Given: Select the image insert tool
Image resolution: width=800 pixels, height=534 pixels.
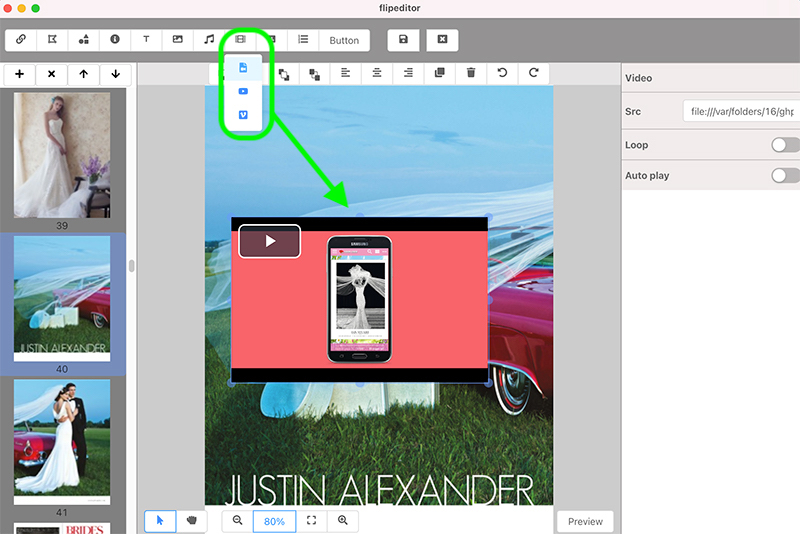Looking at the screenshot, I should [x=178, y=39].
